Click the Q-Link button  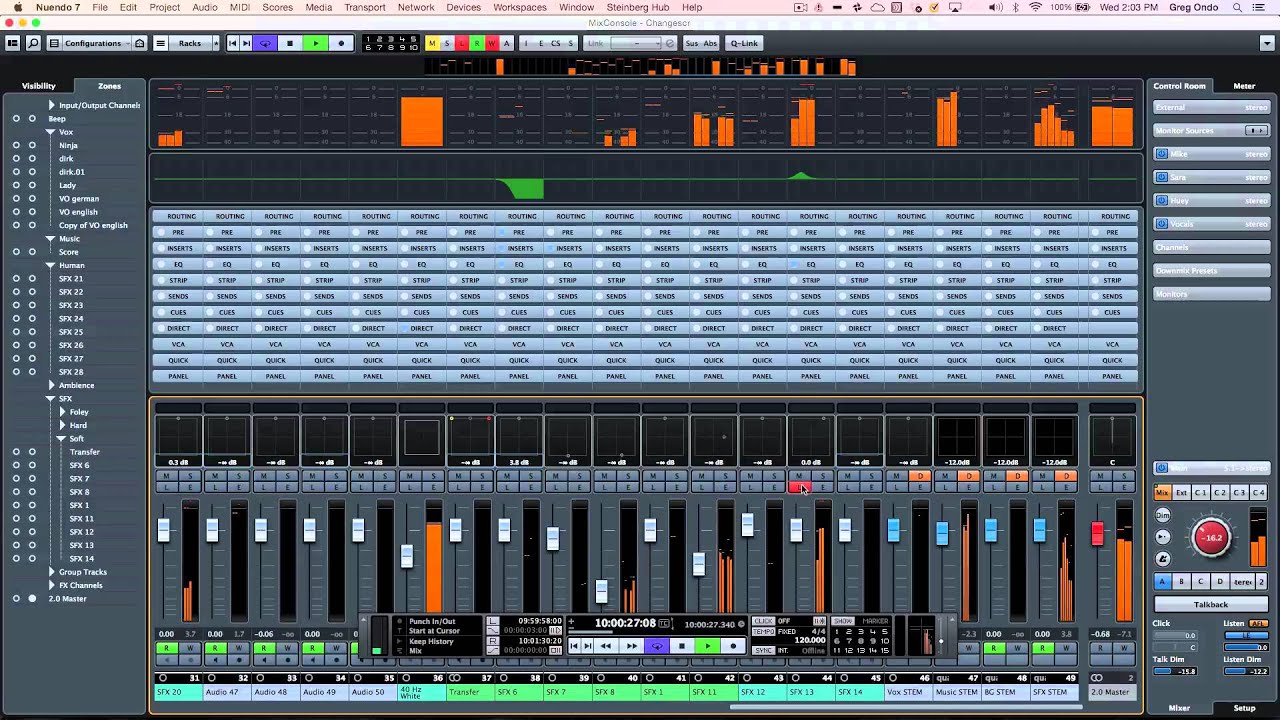pos(744,43)
